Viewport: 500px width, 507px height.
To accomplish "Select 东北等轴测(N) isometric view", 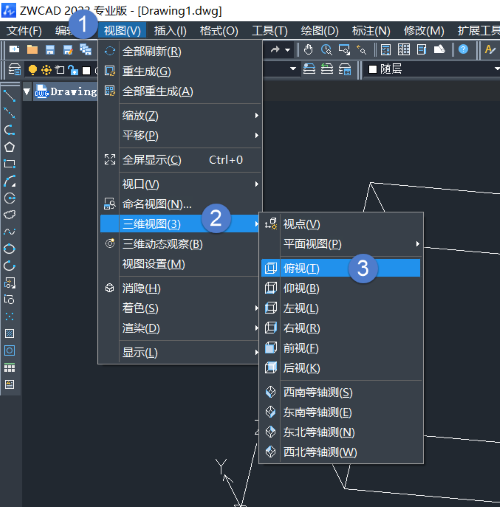I will 341,432.
